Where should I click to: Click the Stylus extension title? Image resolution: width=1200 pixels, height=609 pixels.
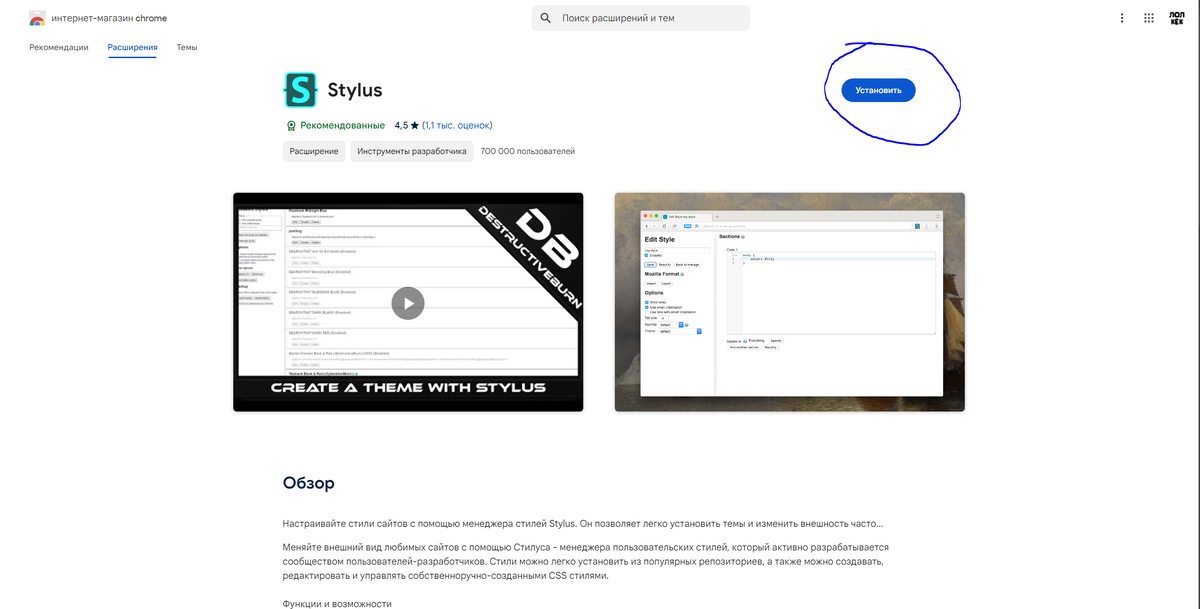(x=355, y=90)
